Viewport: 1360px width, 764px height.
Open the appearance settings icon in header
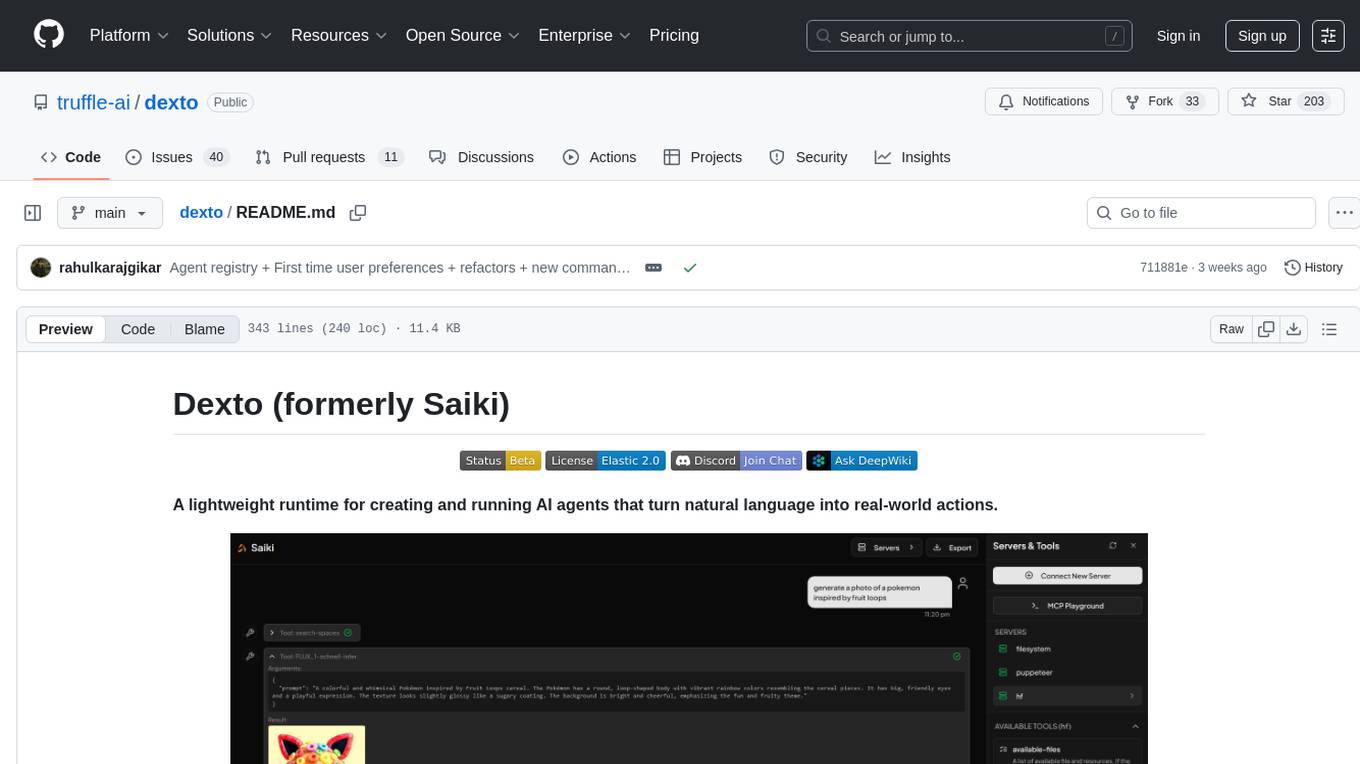[1328, 36]
